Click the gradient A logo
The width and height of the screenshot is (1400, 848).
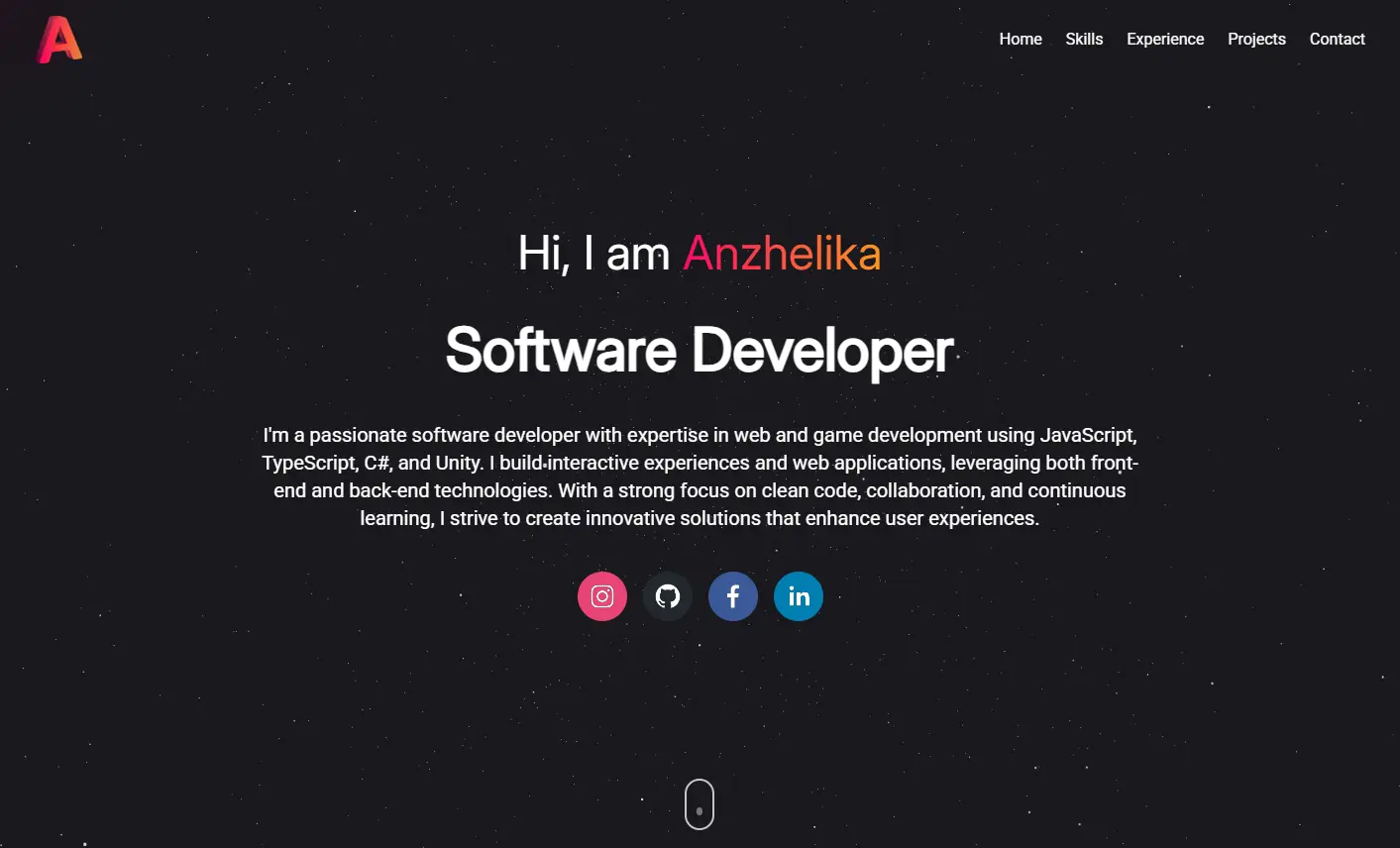pos(59,40)
